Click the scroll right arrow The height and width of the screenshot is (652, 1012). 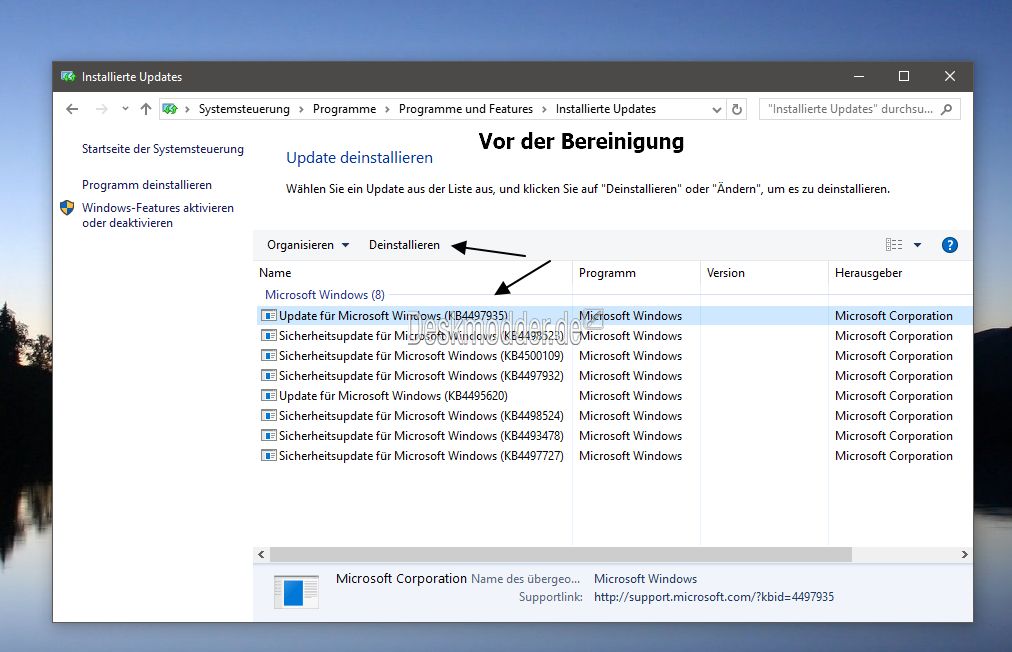[964, 555]
